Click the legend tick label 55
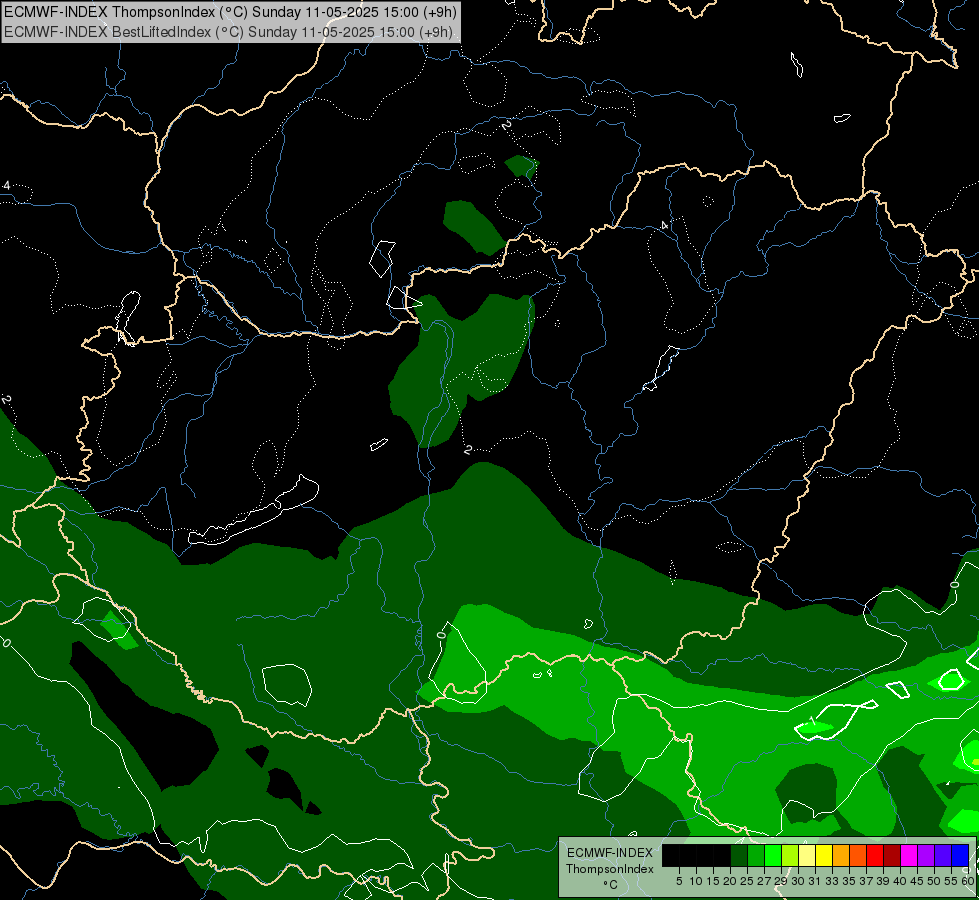Screen dimensions: 979x900 [951, 881]
